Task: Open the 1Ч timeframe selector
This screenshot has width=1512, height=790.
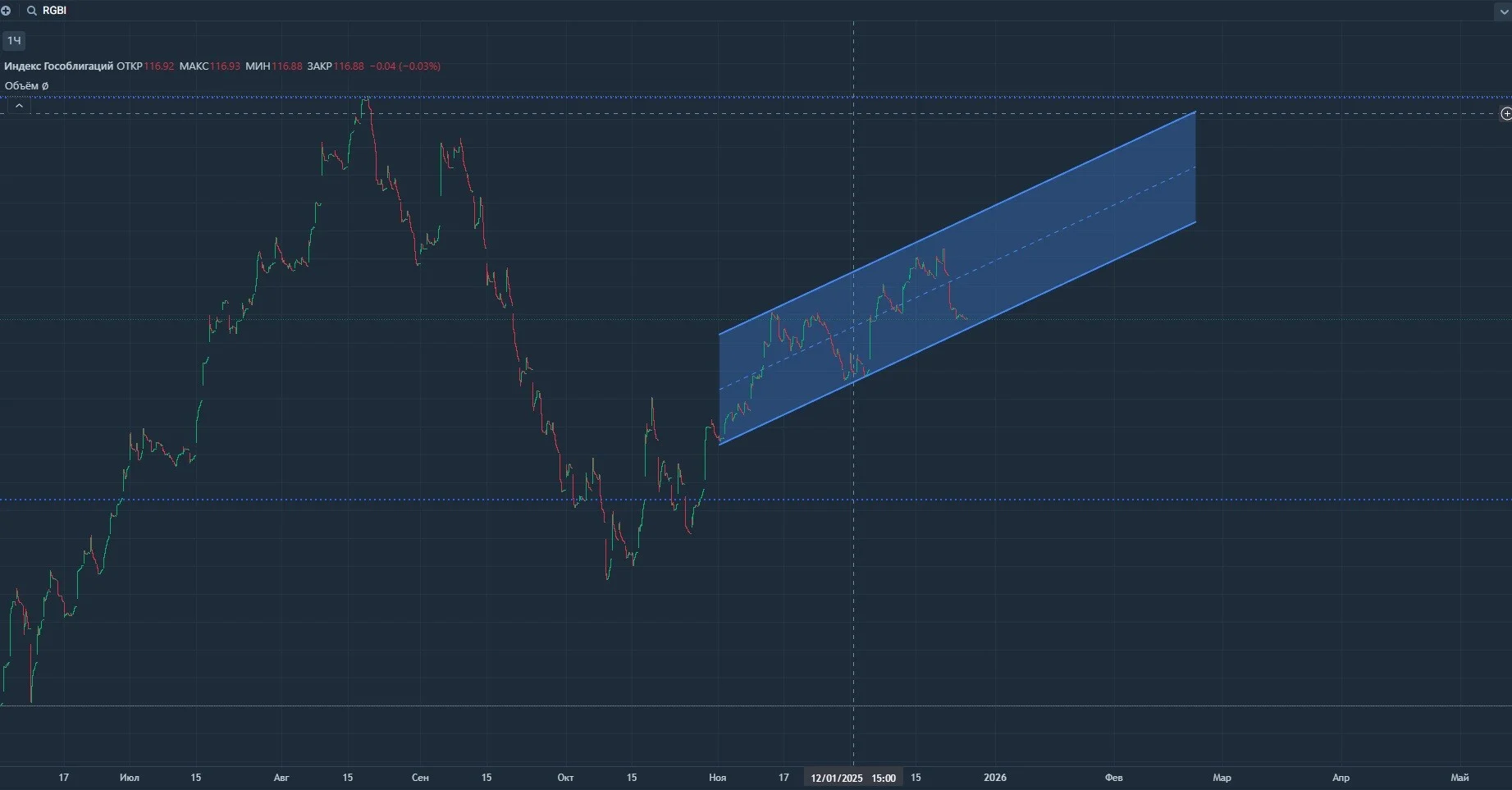Action: tap(14, 40)
